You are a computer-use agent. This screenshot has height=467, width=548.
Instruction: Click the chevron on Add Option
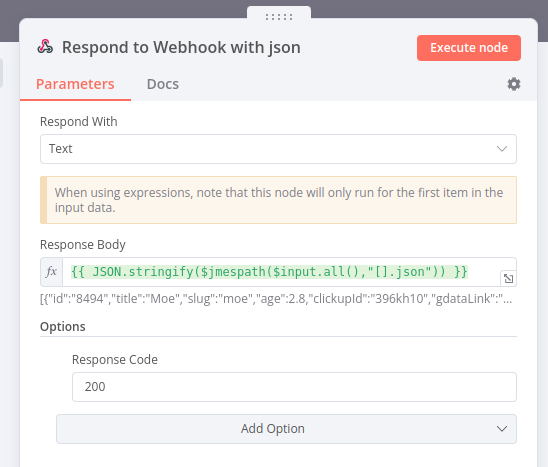(x=502, y=429)
